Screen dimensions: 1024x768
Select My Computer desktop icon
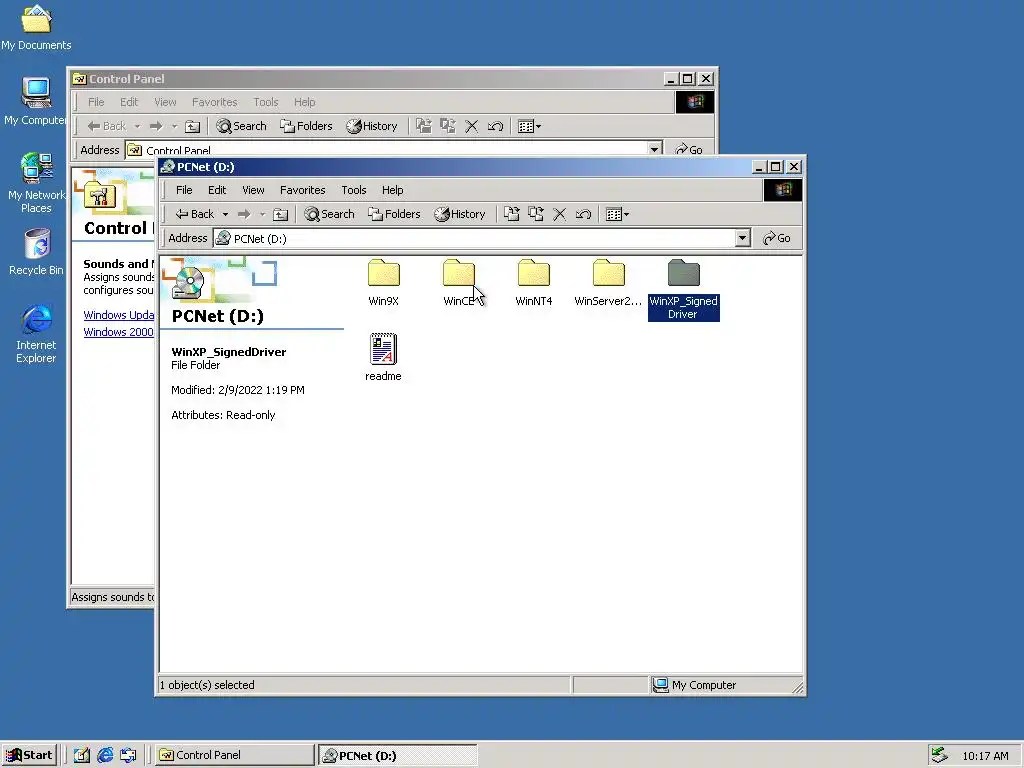(x=36, y=101)
